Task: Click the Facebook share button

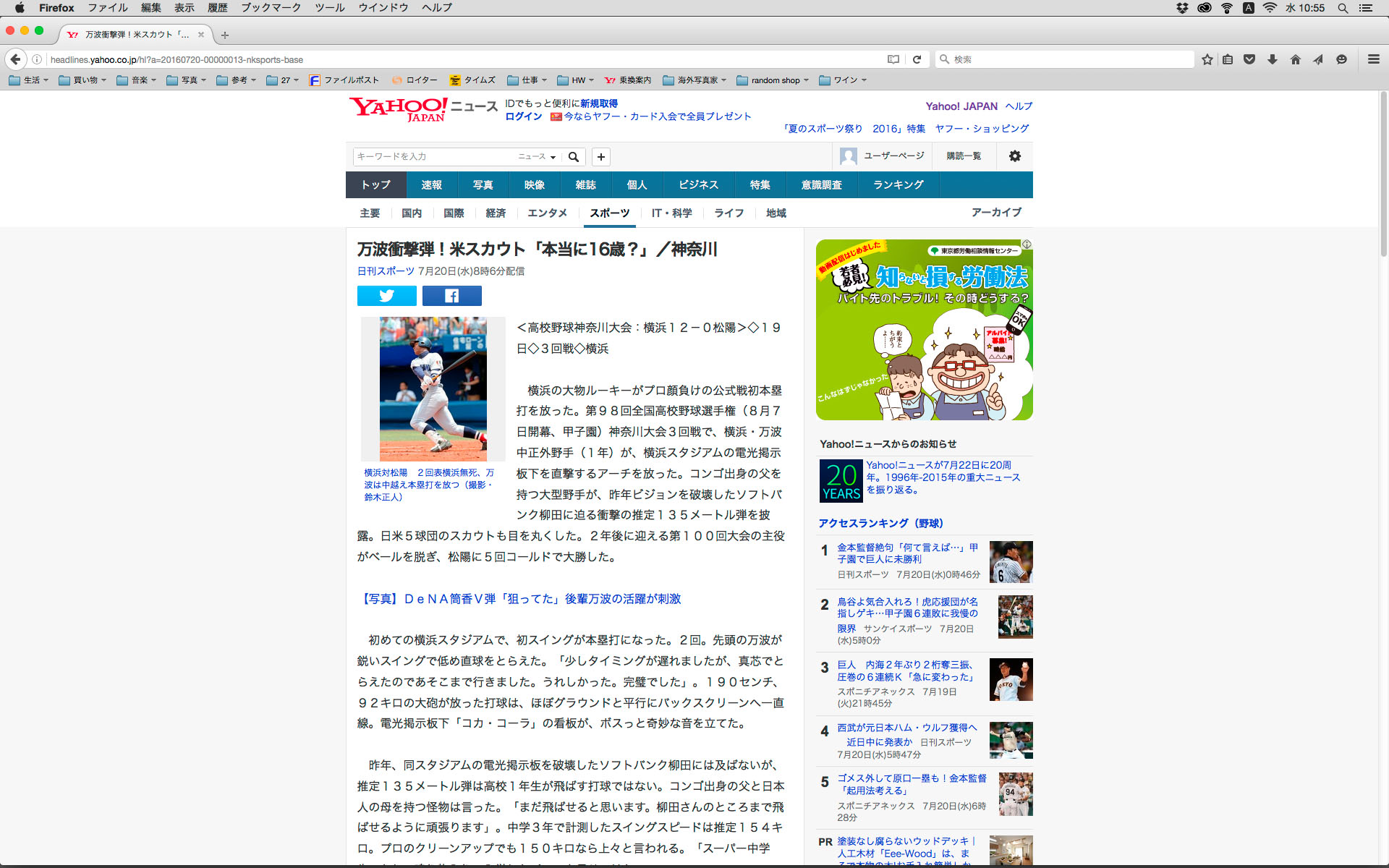Action: tap(451, 296)
